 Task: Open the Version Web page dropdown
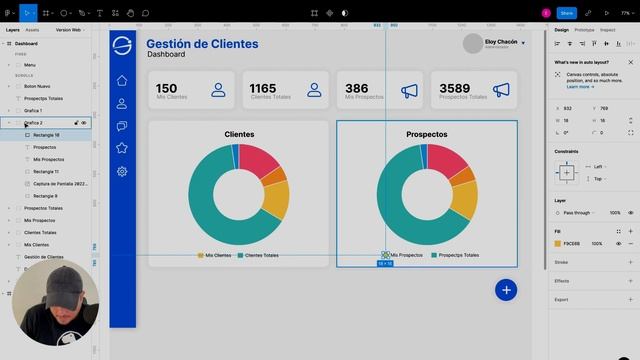tap(70, 30)
